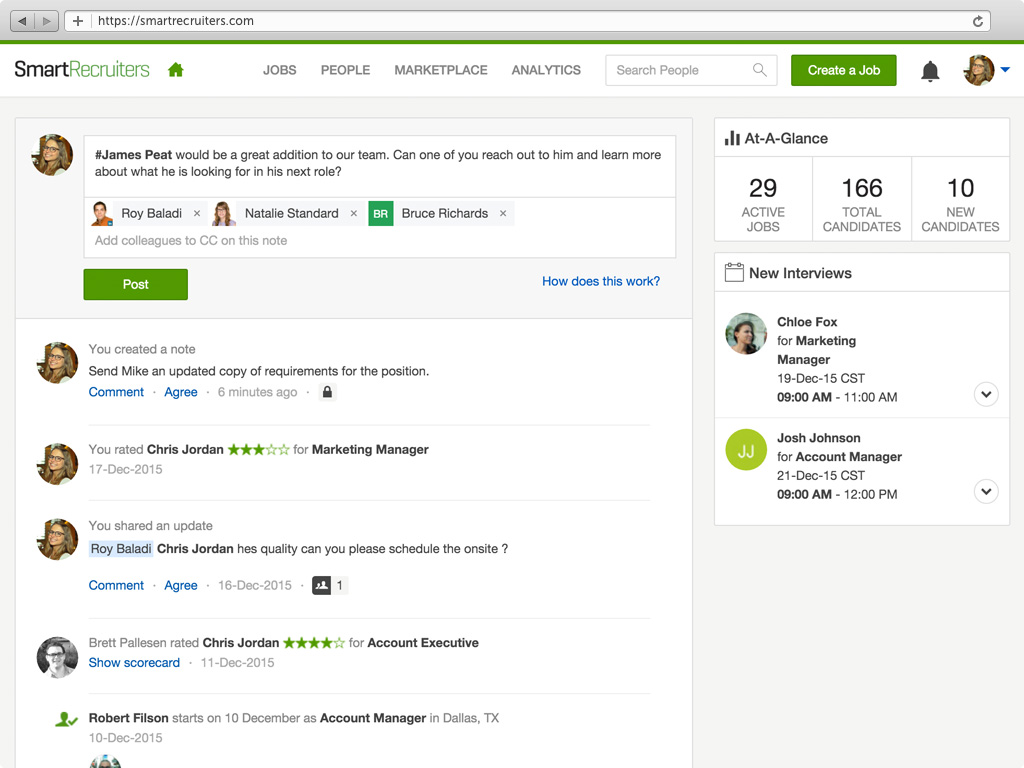This screenshot has width=1024, height=768.
Task: Click the three-star rating for Marketing Manager
Action: point(258,449)
